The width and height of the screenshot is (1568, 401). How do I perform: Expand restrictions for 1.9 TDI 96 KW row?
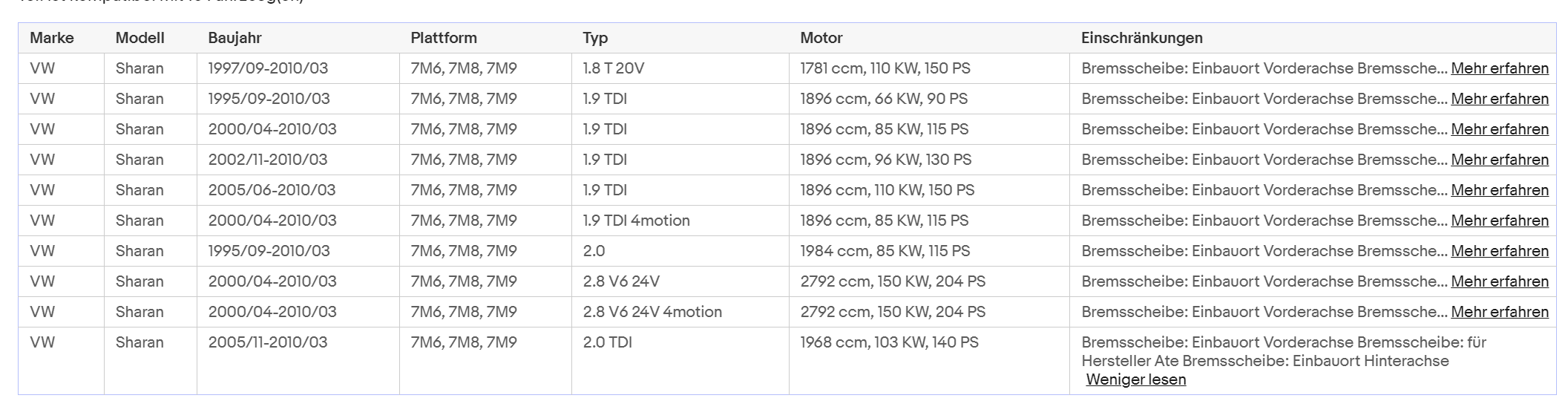tap(1500, 160)
